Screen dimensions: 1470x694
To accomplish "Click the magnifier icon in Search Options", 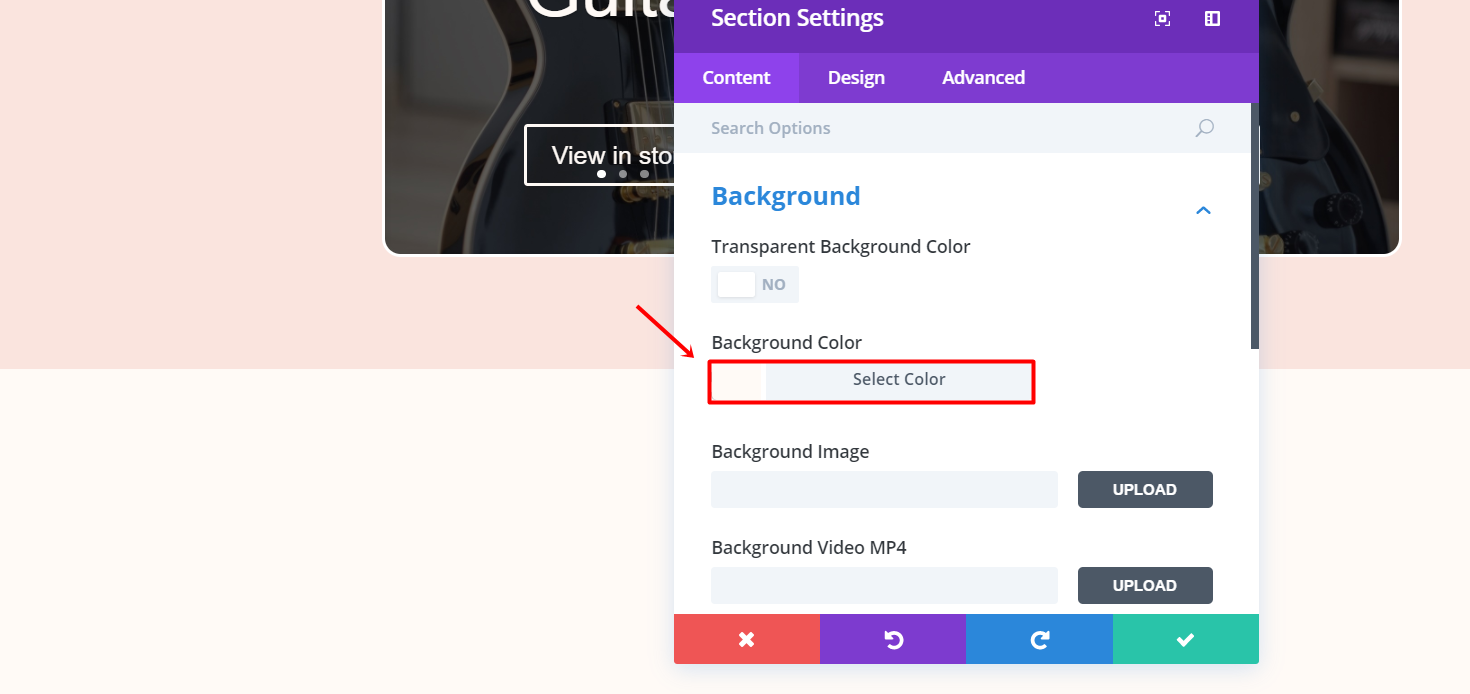I will tap(1205, 128).
